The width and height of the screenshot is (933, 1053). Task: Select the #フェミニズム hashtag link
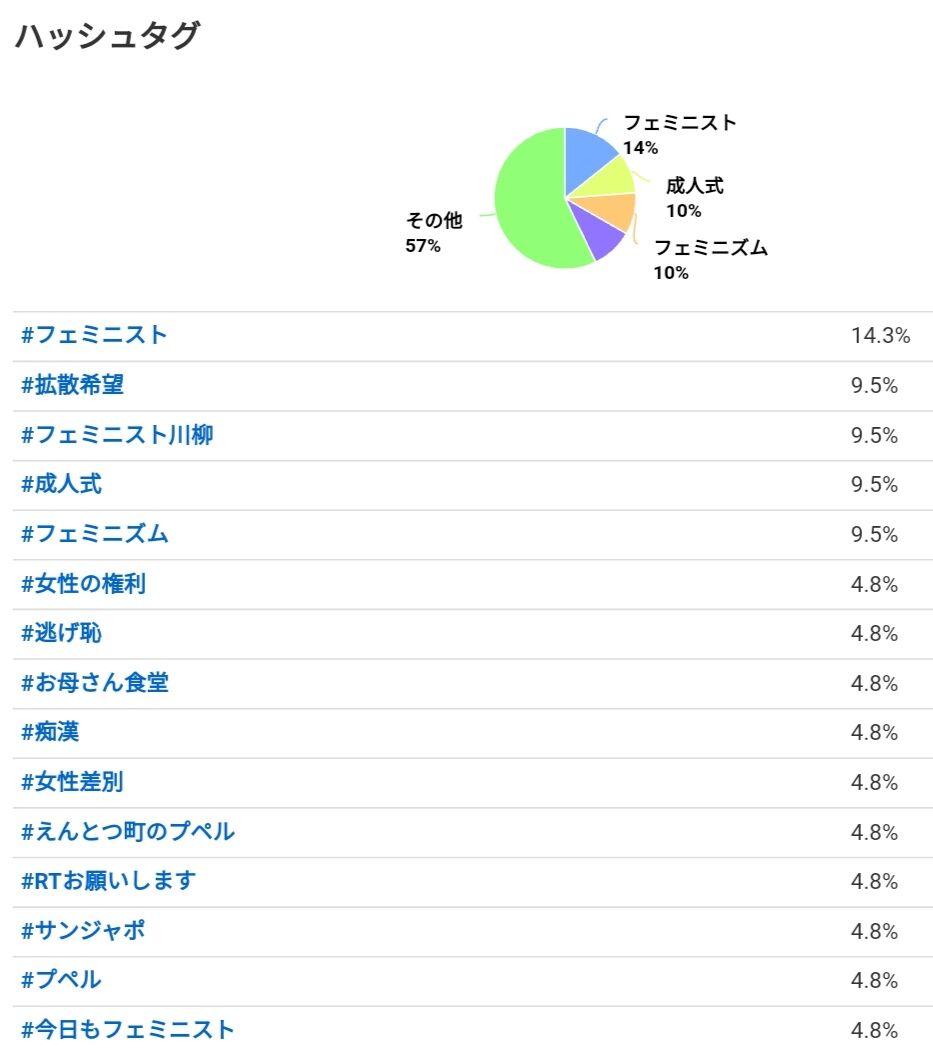95,534
